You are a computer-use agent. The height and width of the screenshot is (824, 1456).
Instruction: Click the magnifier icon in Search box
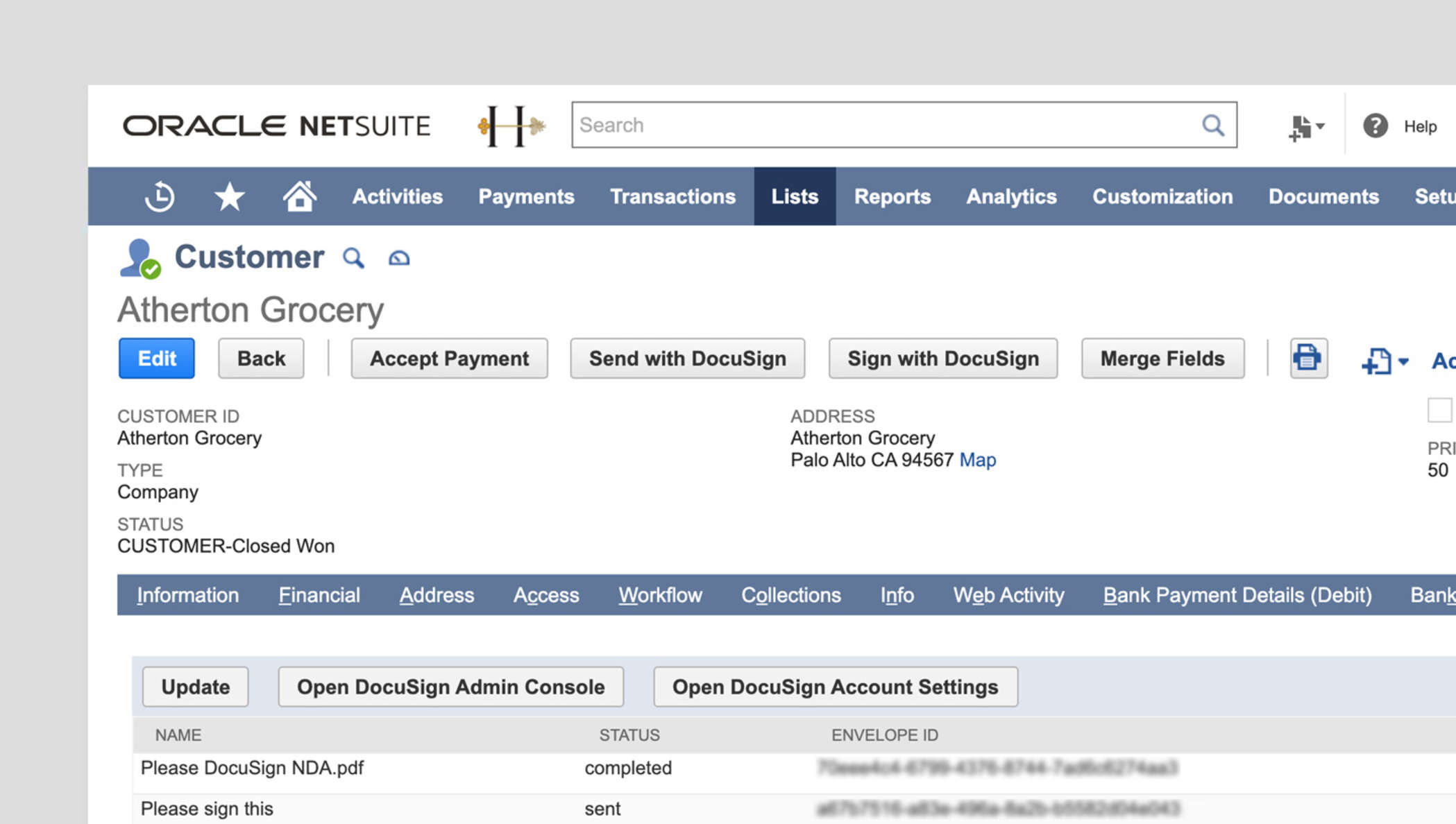[x=1212, y=125]
